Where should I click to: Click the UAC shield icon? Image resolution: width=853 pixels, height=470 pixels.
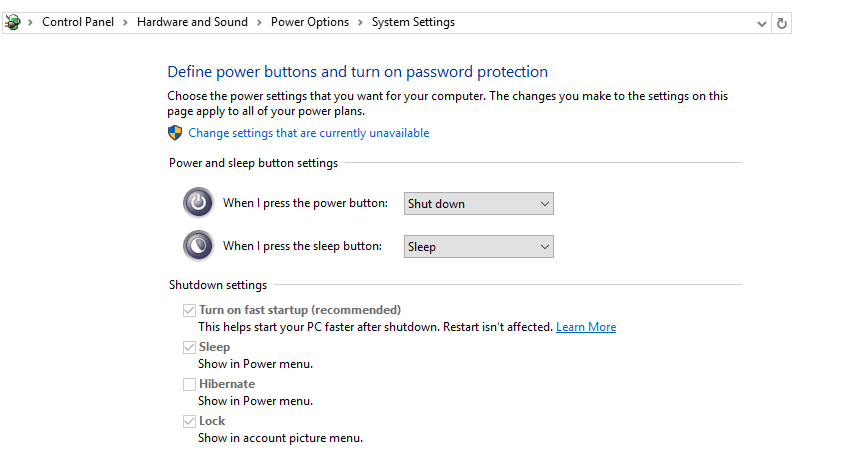click(x=175, y=133)
